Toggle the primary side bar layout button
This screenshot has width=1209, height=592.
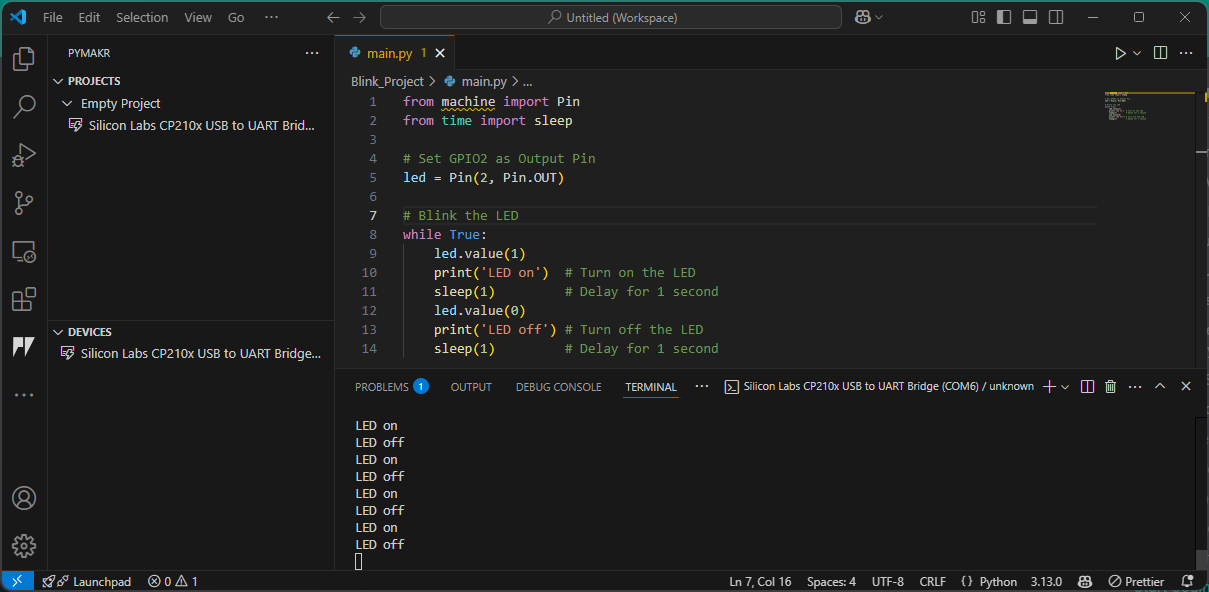click(1004, 17)
